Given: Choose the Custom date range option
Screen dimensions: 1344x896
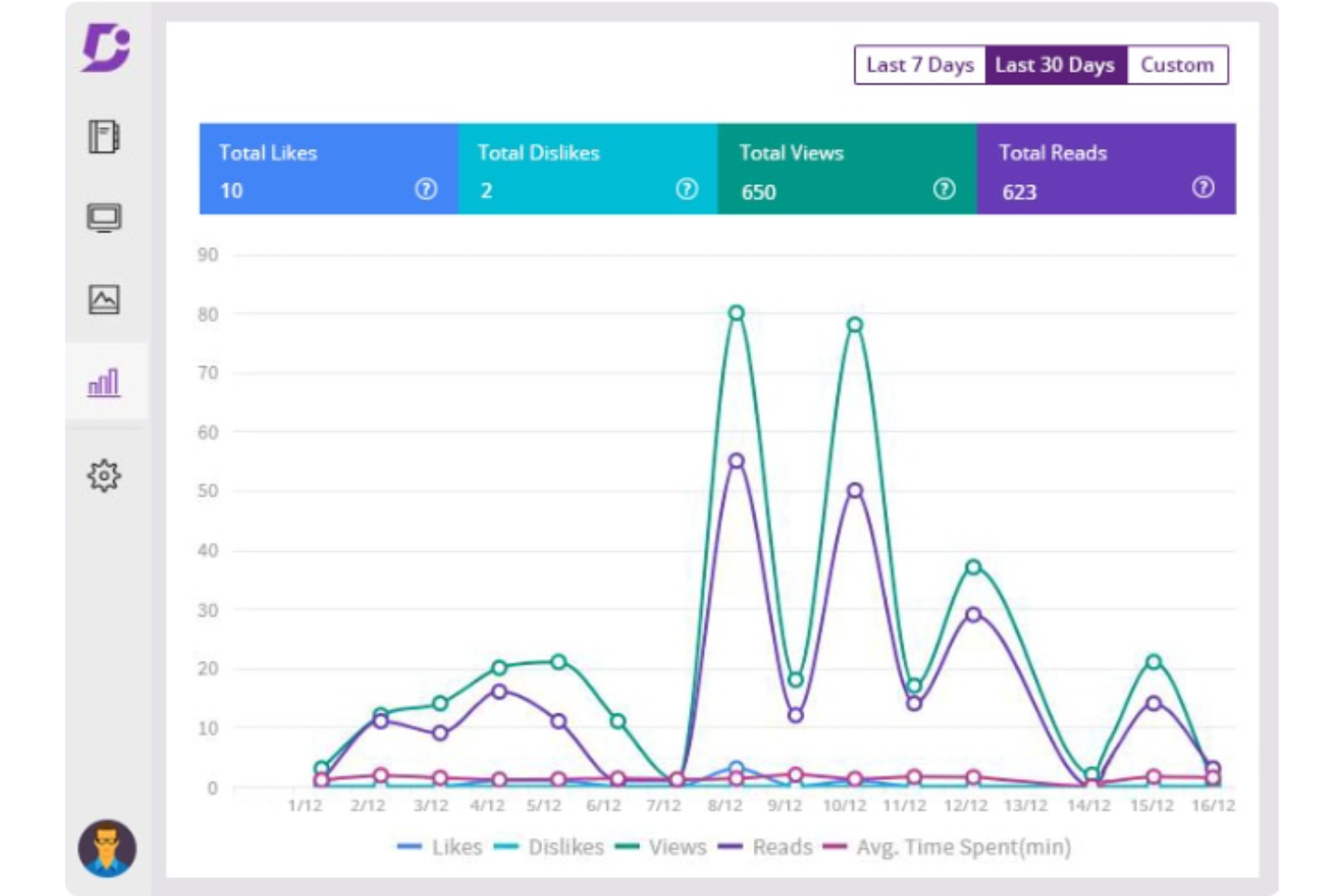Looking at the screenshot, I should pyautogui.click(x=1177, y=65).
